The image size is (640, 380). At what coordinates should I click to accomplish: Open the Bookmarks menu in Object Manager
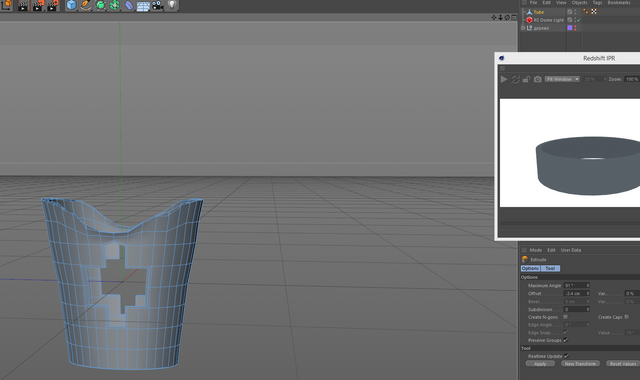tap(619, 2)
